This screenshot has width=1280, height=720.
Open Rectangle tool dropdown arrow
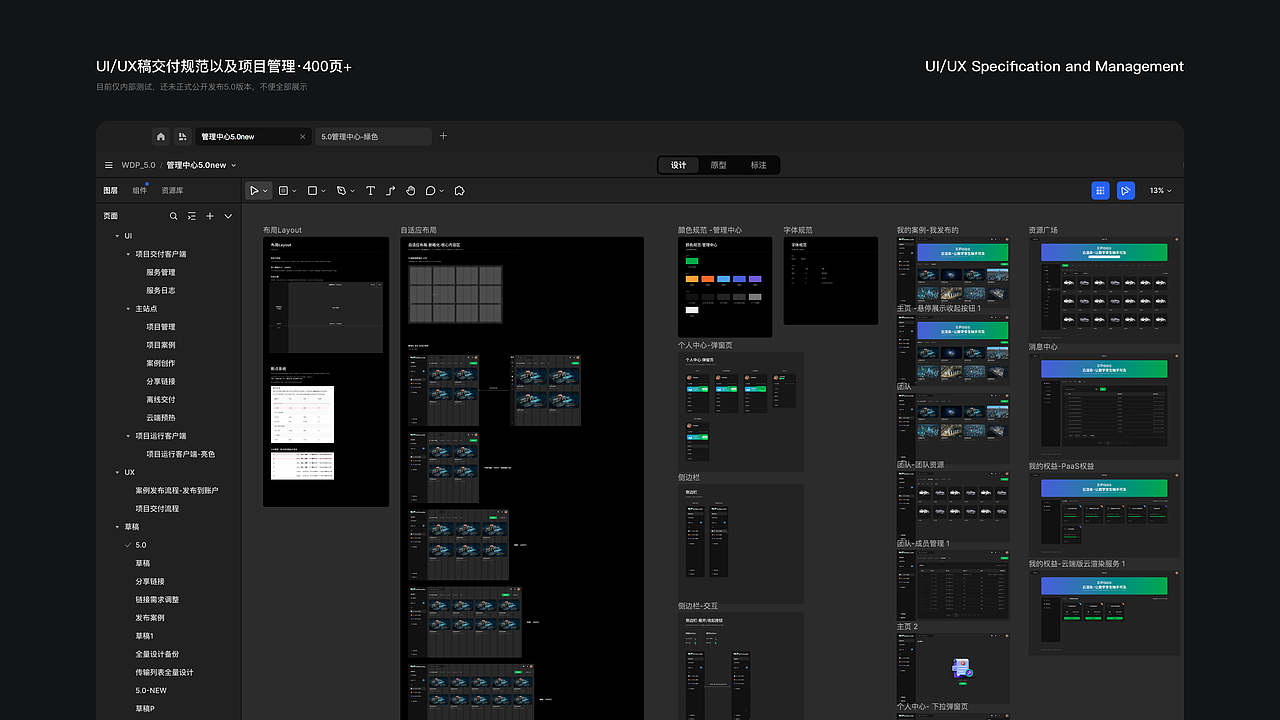pos(323,191)
